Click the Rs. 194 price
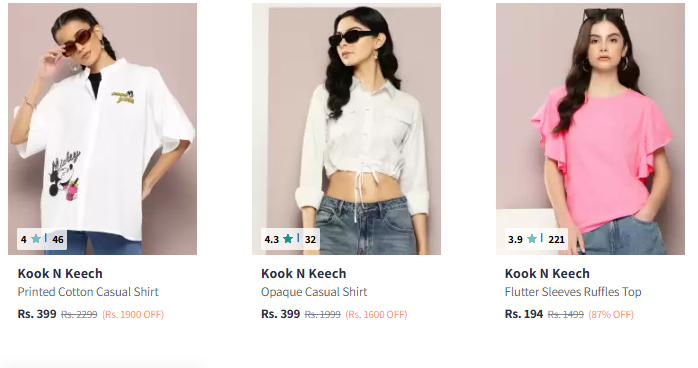This screenshot has height=368, width=698. [524, 314]
